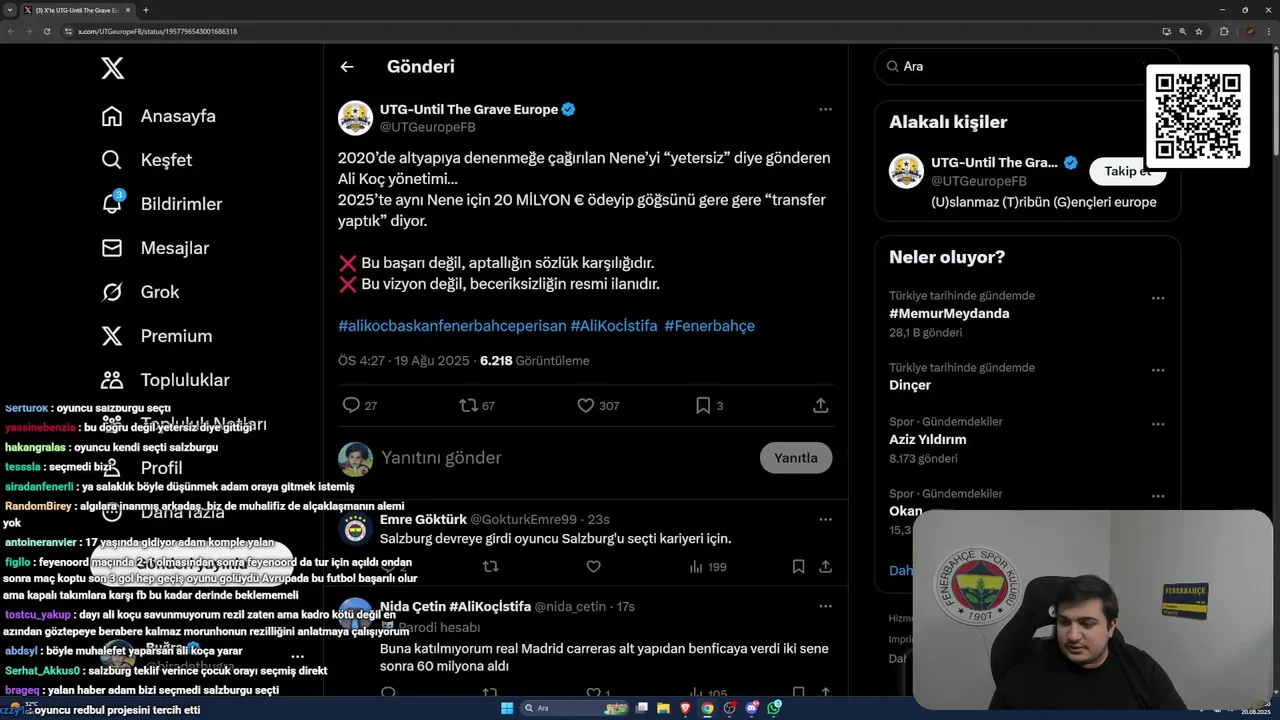Open the options menu for #MemurMeydanda trend
Image resolution: width=1280 pixels, height=720 pixels.
click(x=1158, y=298)
